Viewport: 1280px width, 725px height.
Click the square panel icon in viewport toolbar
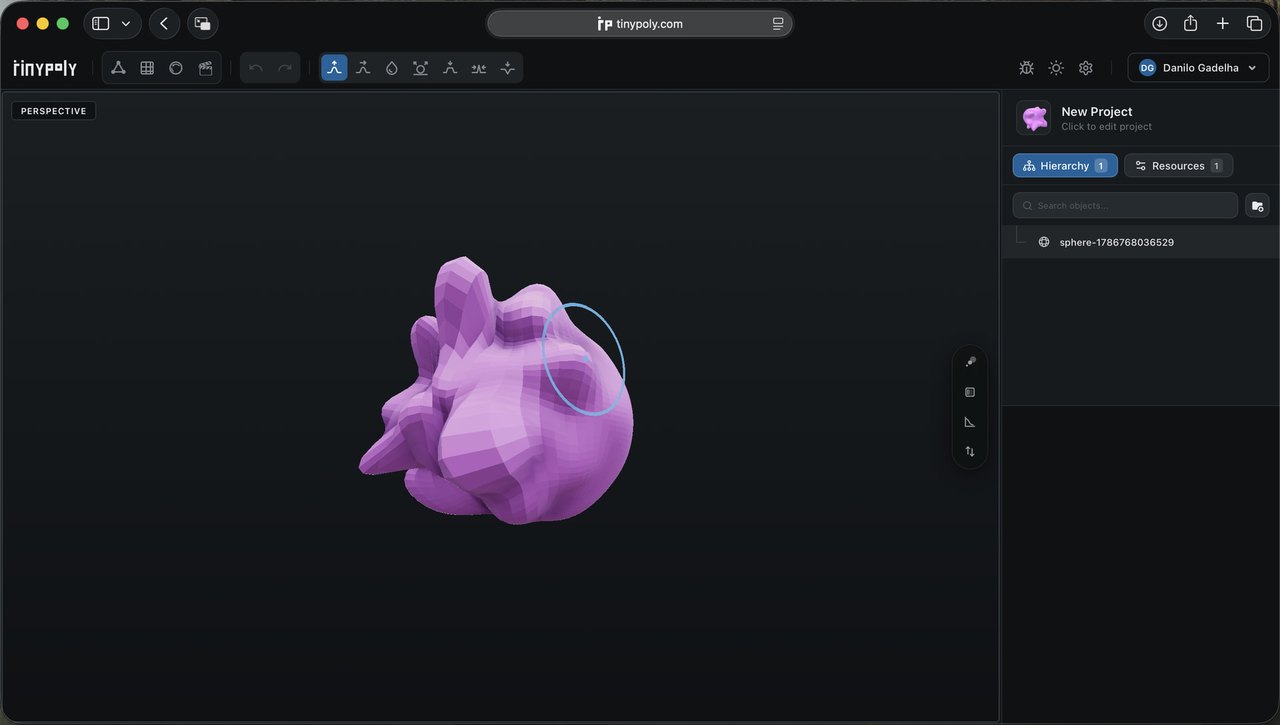click(970, 392)
